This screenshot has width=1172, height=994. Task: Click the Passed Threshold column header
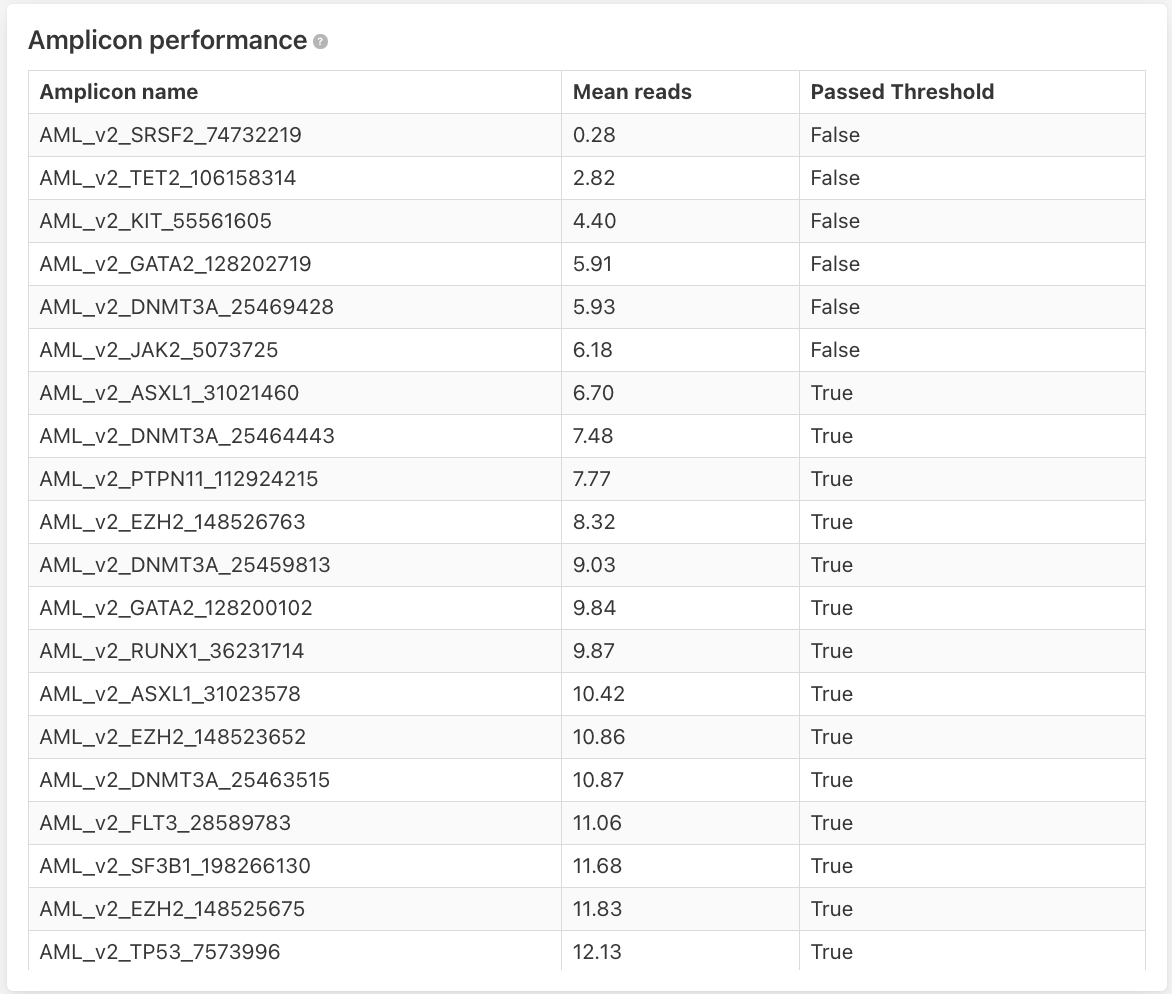pyautogui.click(x=902, y=92)
